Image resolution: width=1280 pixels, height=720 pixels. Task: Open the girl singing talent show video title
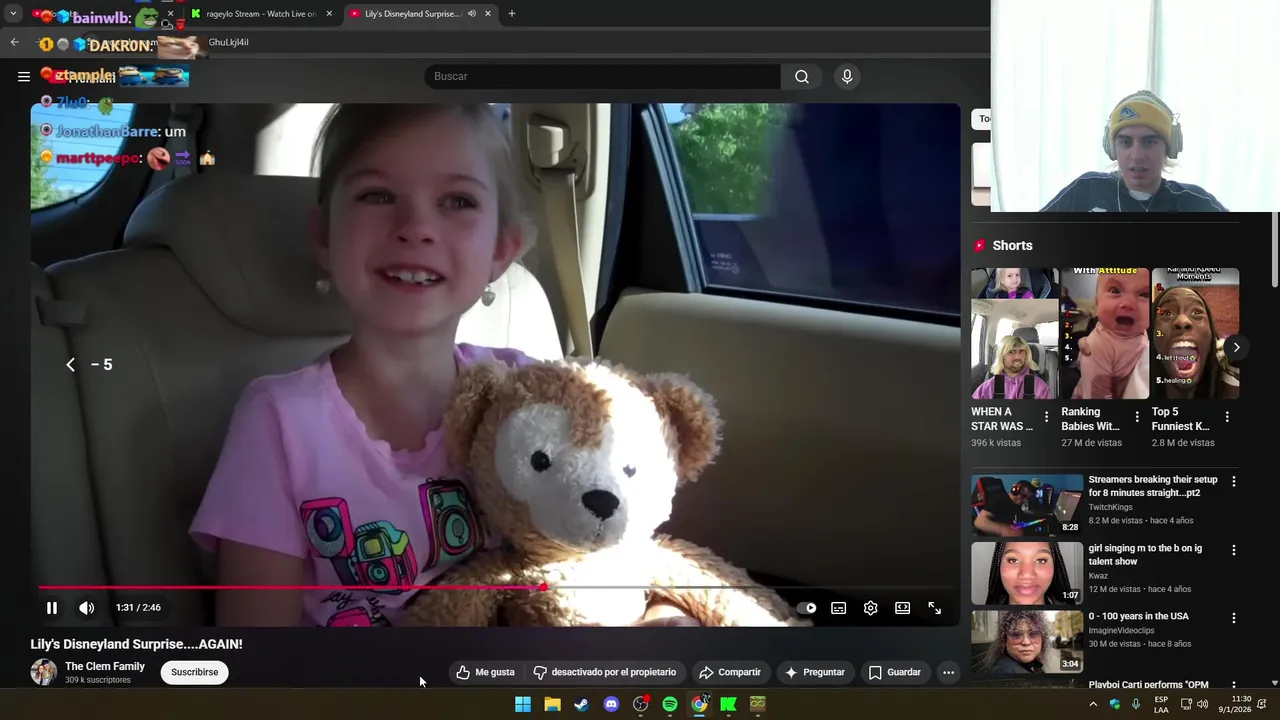pos(1145,555)
